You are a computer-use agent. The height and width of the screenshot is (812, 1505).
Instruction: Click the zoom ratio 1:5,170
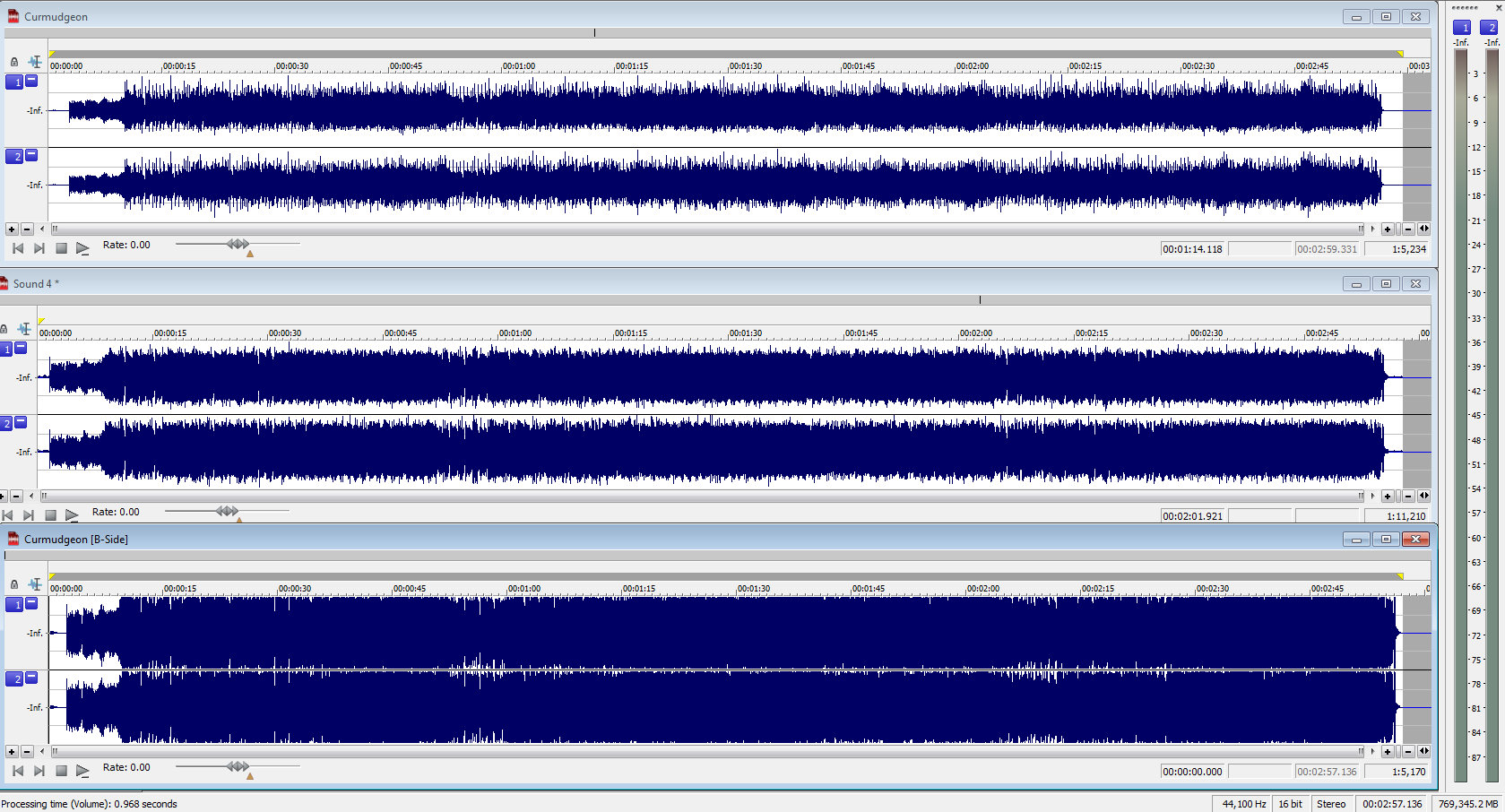click(1397, 772)
